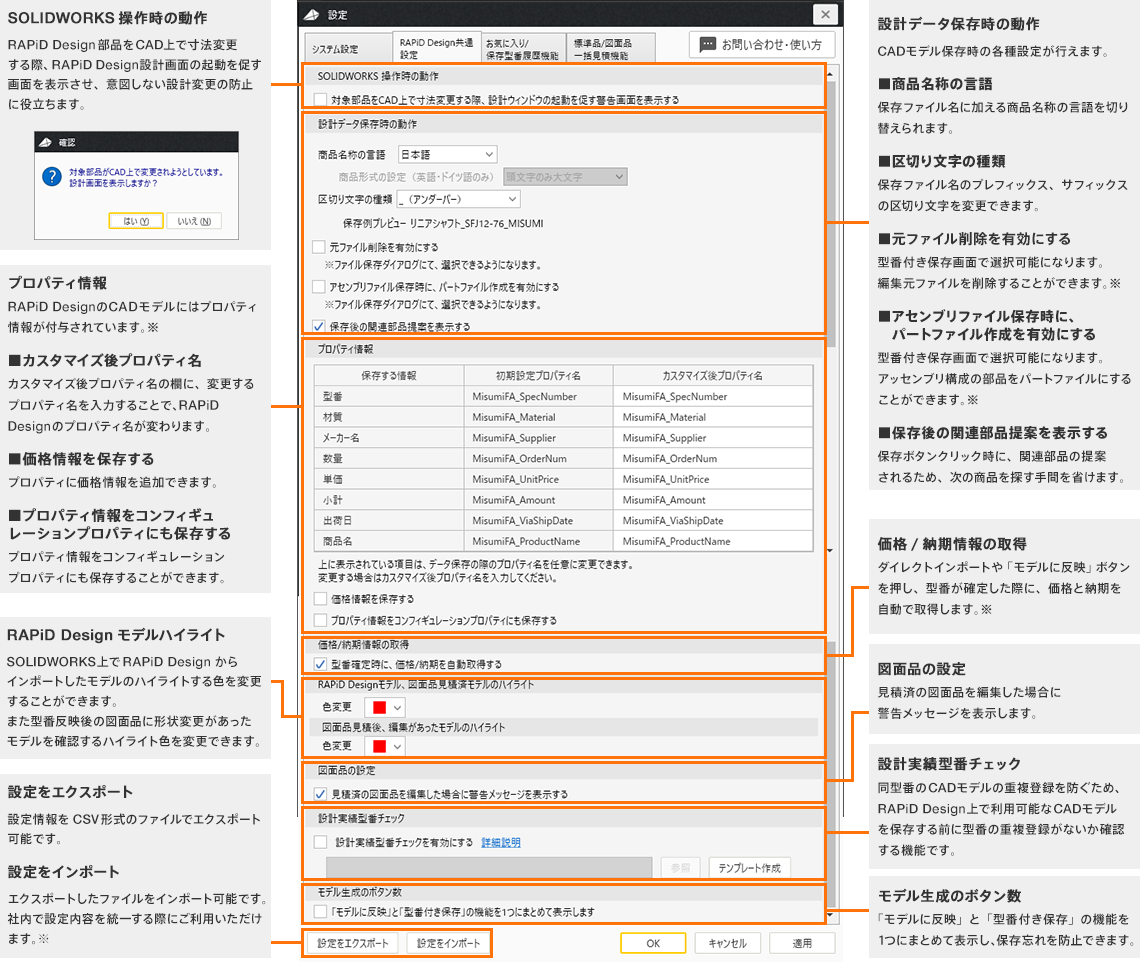This screenshot has height=962, width=1140.
Task: Enable the CAD dimension change warning checkbox
Action: coord(319,99)
